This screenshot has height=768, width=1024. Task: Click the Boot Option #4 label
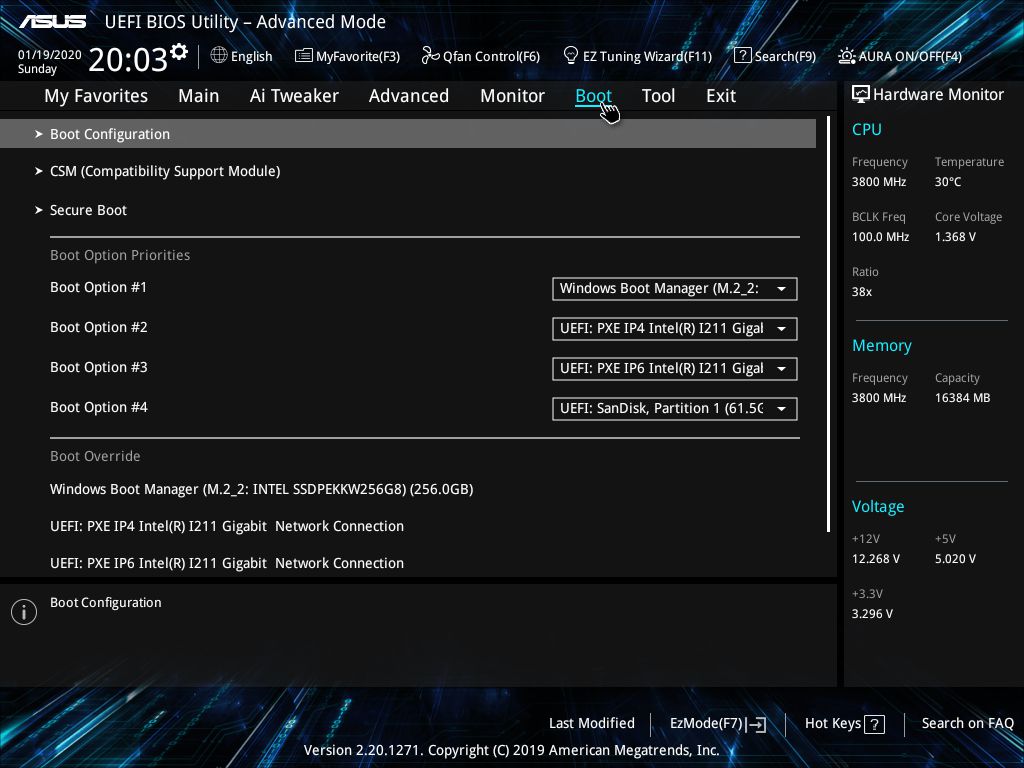point(99,408)
